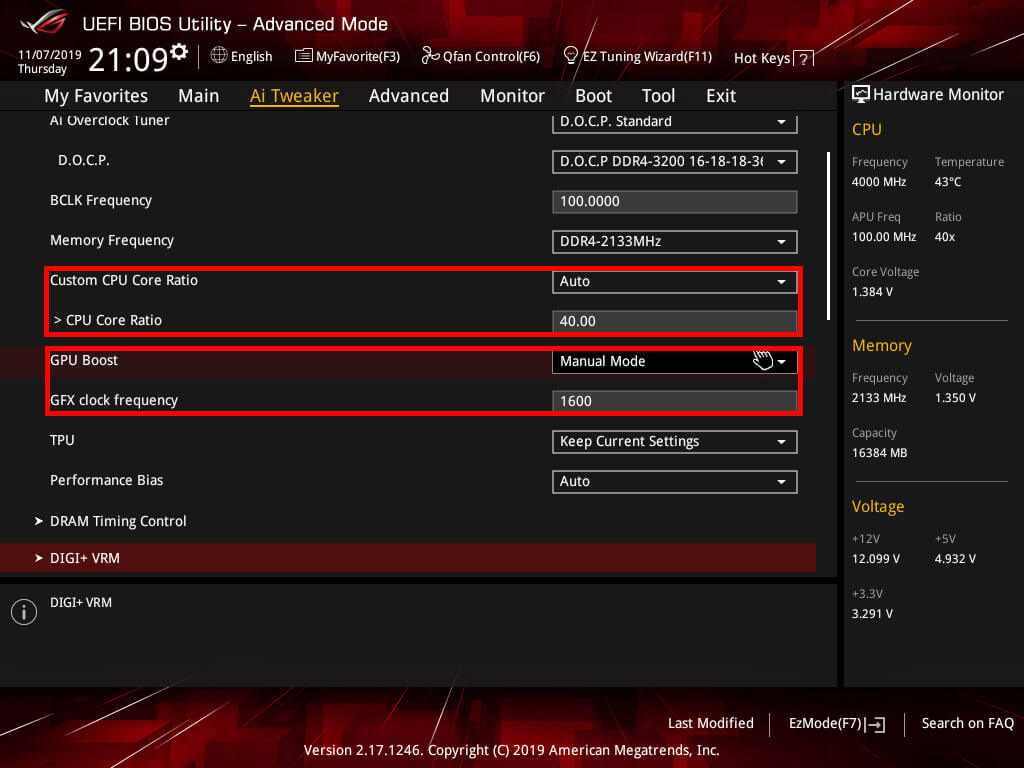This screenshot has width=1024, height=768.
Task: Switch to Main tab
Action: (199, 96)
